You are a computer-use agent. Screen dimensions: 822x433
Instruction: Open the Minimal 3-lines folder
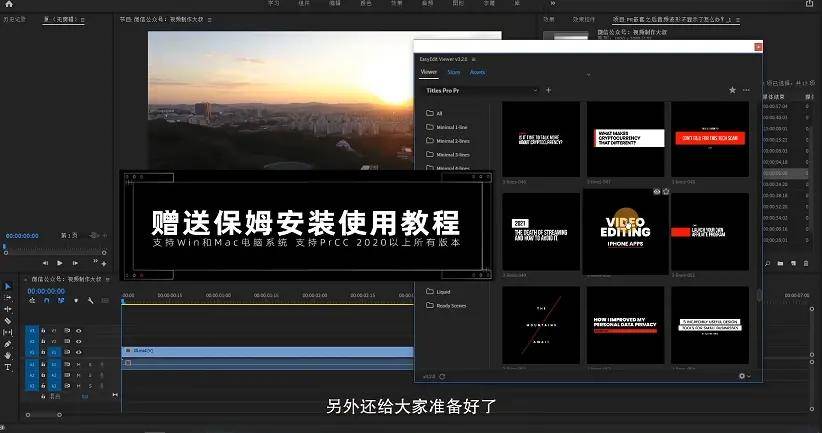(448, 155)
